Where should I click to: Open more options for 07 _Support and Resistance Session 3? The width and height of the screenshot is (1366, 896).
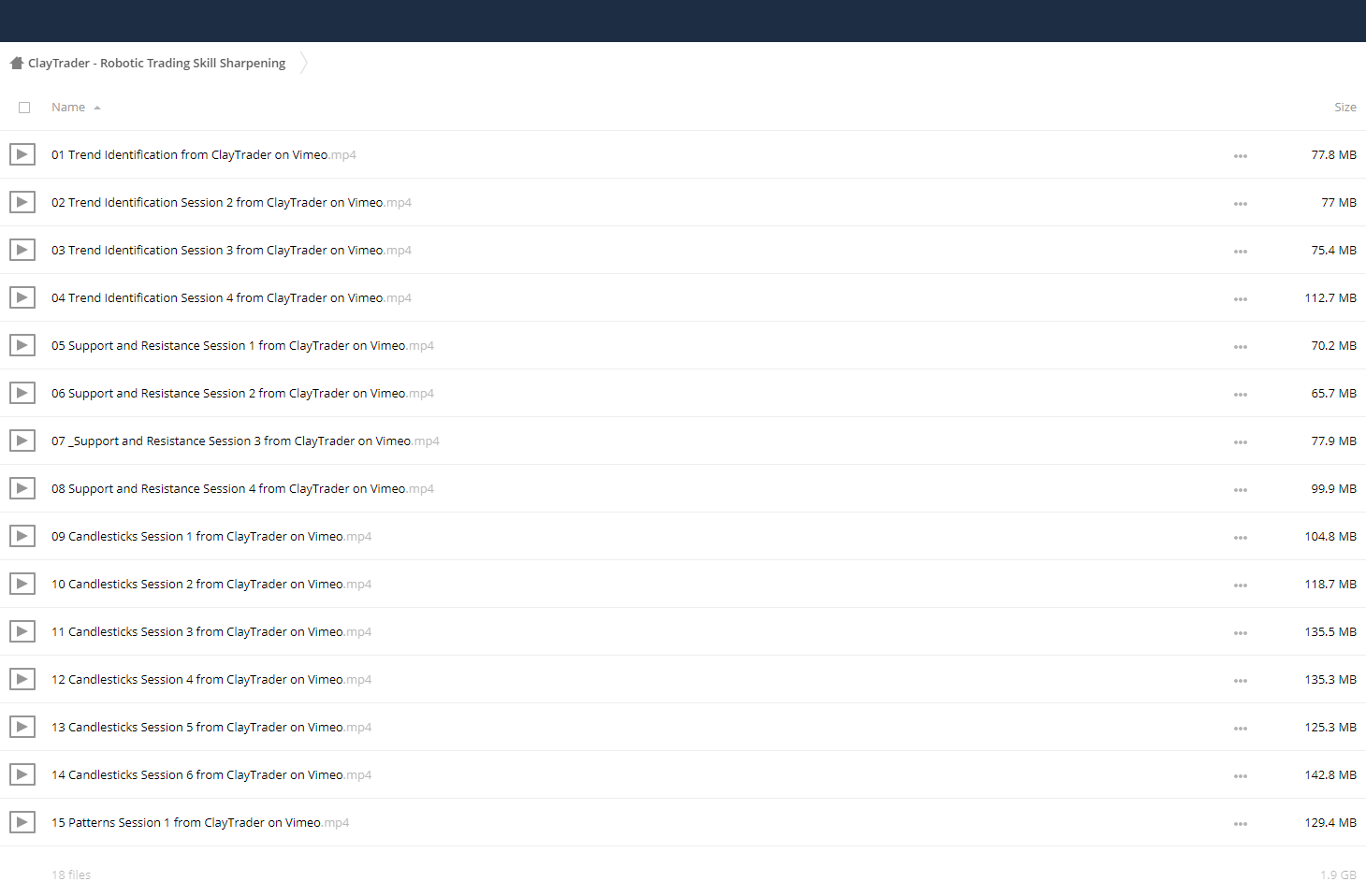click(x=1241, y=442)
